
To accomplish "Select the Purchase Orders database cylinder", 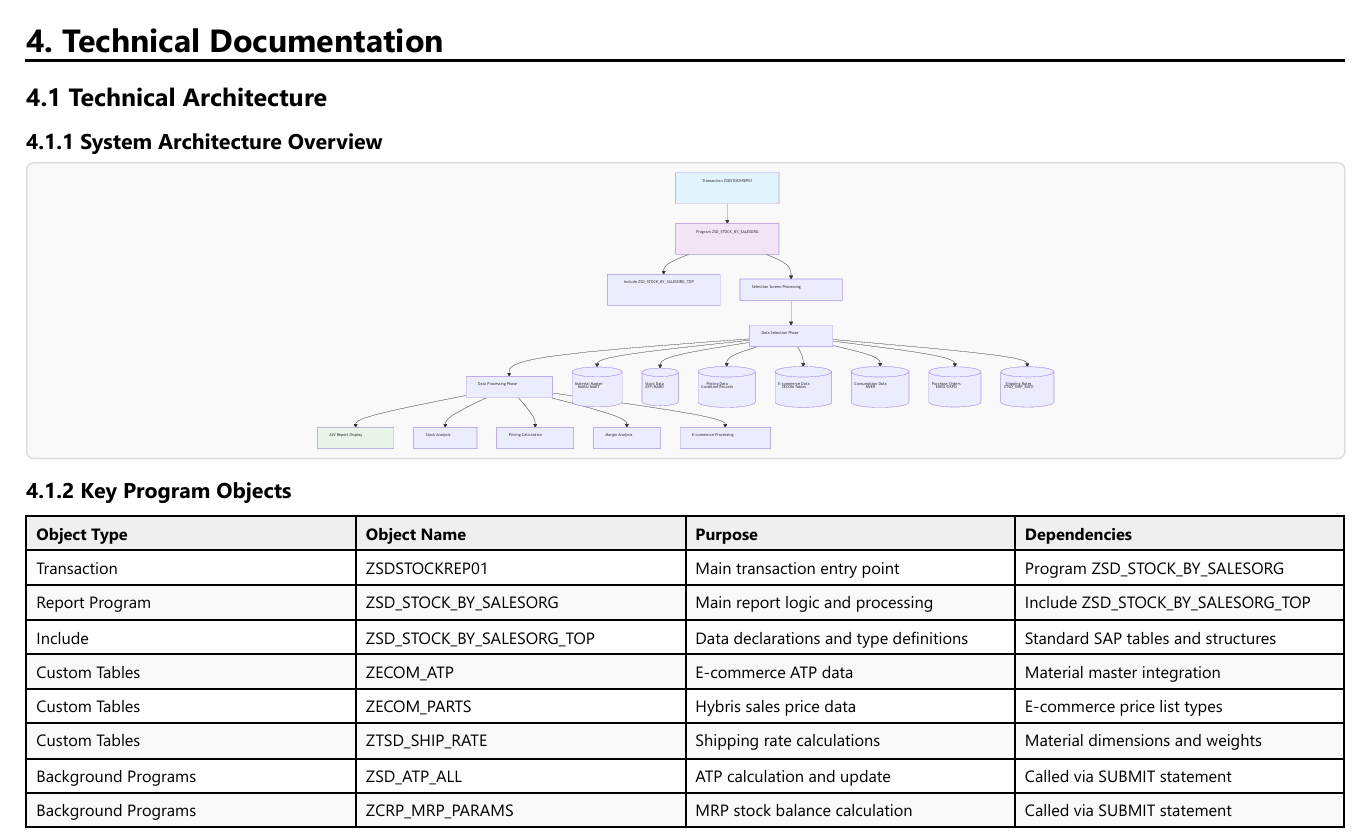I will pyautogui.click(x=954, y=386).
